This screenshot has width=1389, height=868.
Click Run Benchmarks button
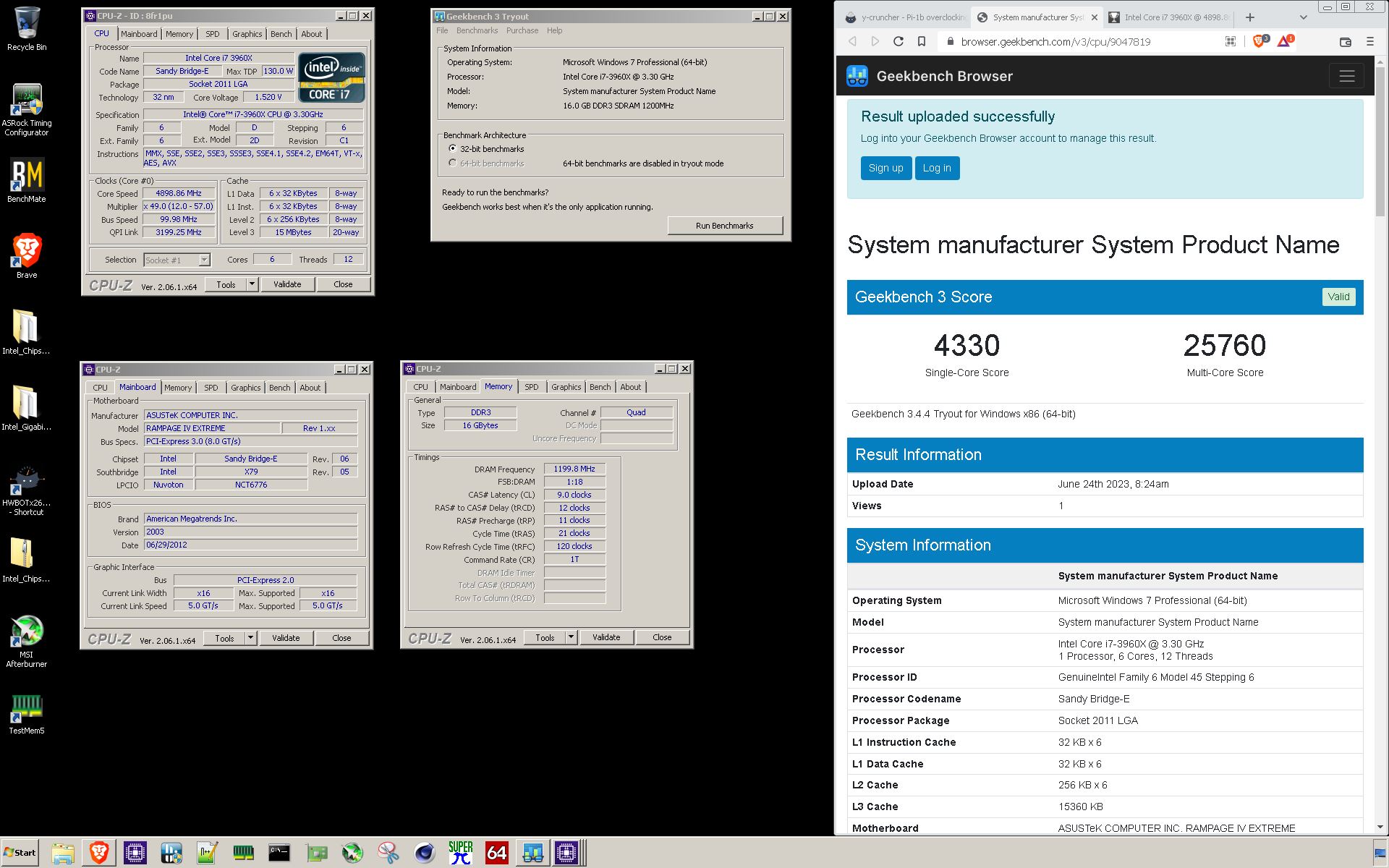click(725, 226)
